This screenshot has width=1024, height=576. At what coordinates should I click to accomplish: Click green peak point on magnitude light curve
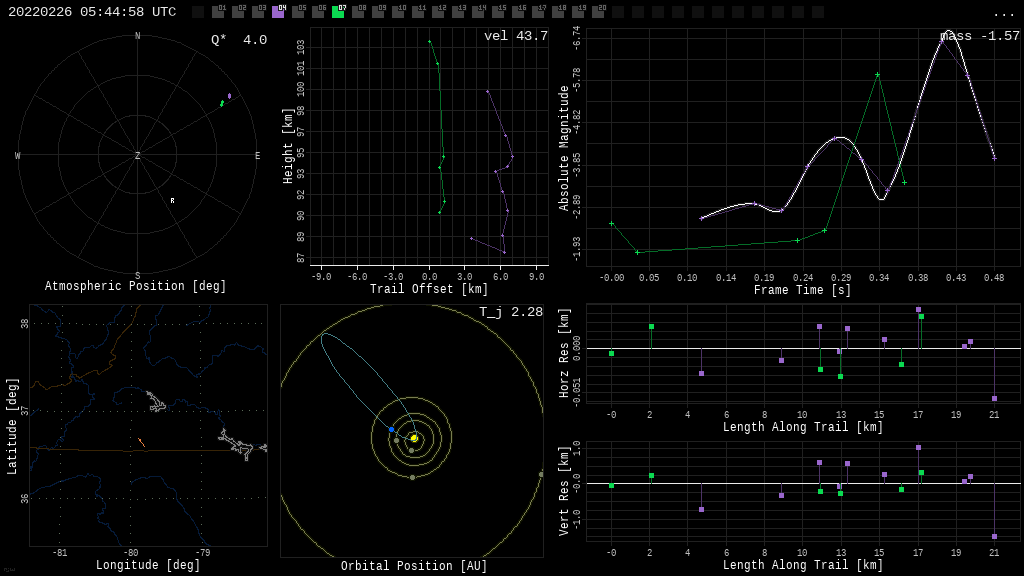coord(877,75)
